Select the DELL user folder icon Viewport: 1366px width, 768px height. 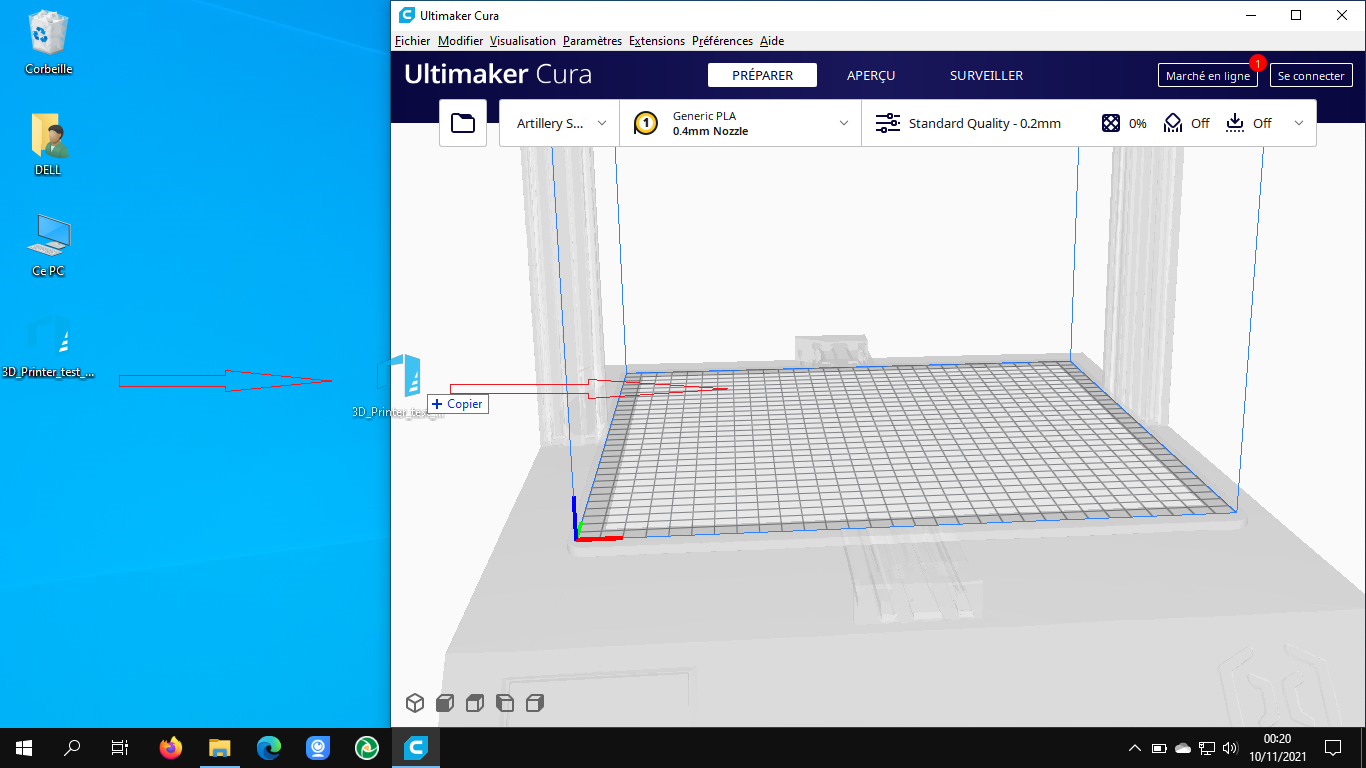(48, 143)
